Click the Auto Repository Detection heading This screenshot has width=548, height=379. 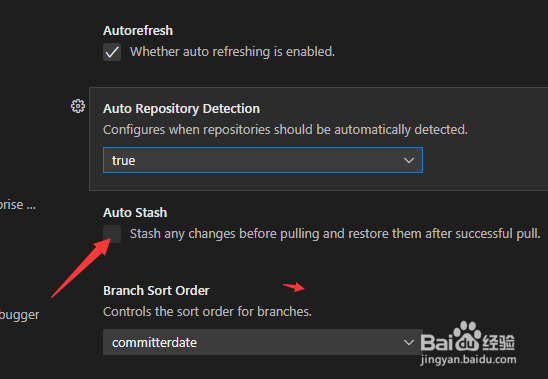click(181, 109)
